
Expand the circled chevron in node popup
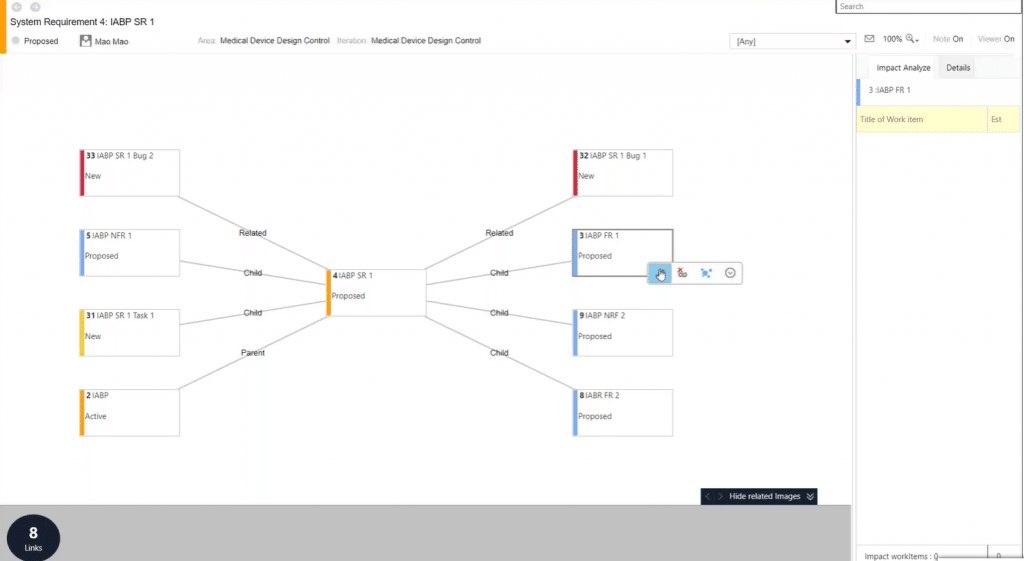730,273
